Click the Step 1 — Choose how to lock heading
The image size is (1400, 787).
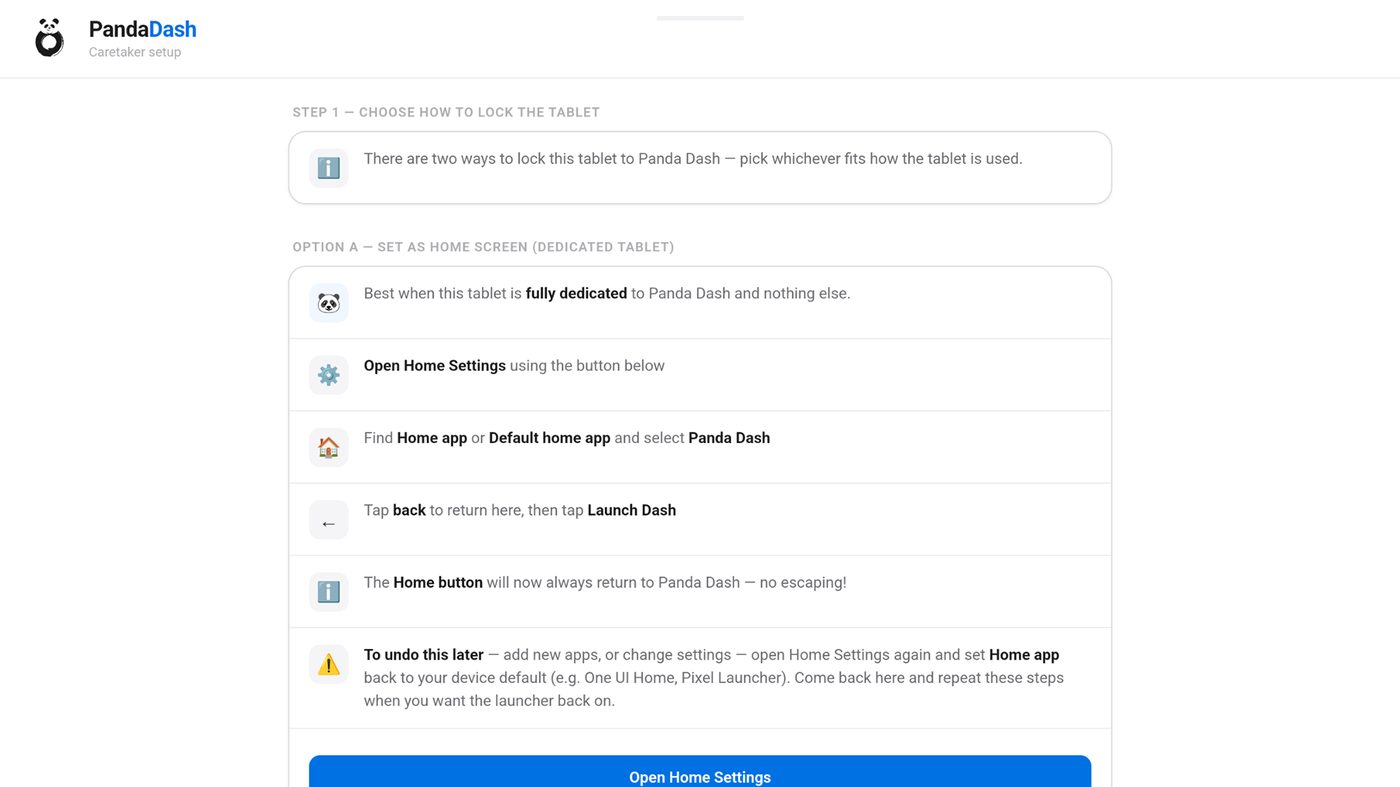click(x=446, y=112)
